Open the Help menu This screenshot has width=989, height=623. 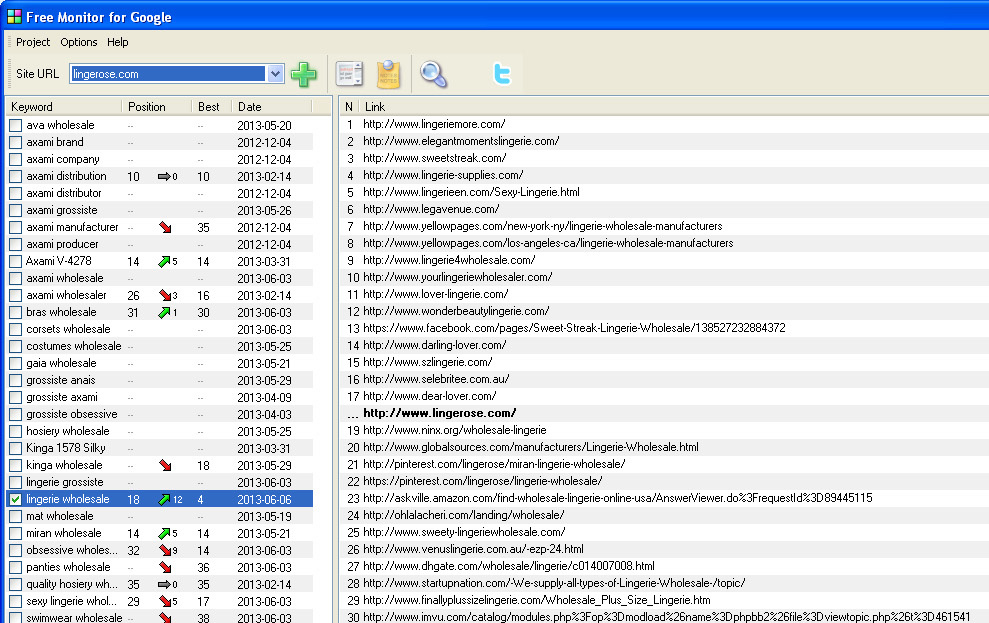[x=117, y=42]
